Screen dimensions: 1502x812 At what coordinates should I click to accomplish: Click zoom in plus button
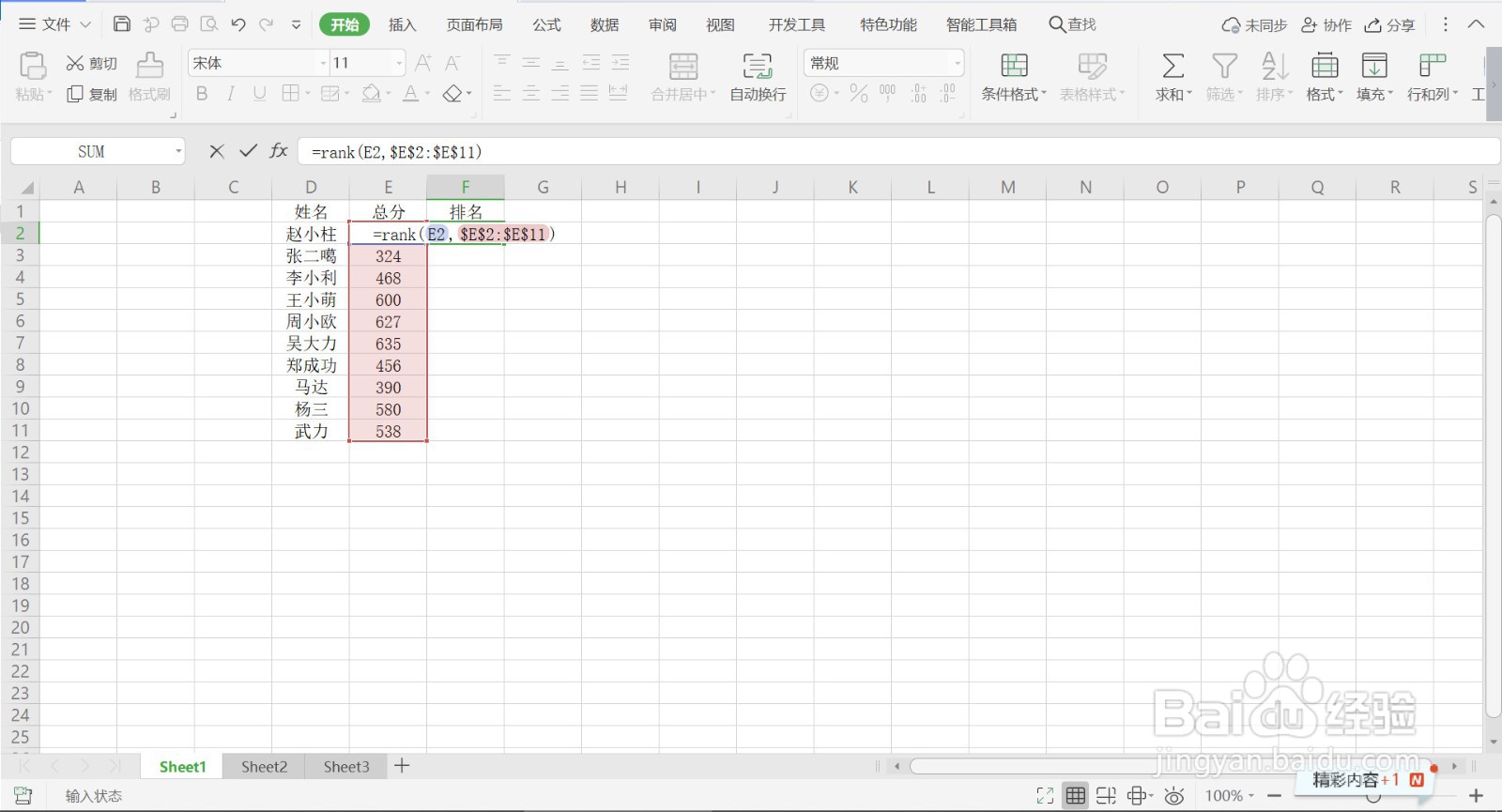(1476, 796)
